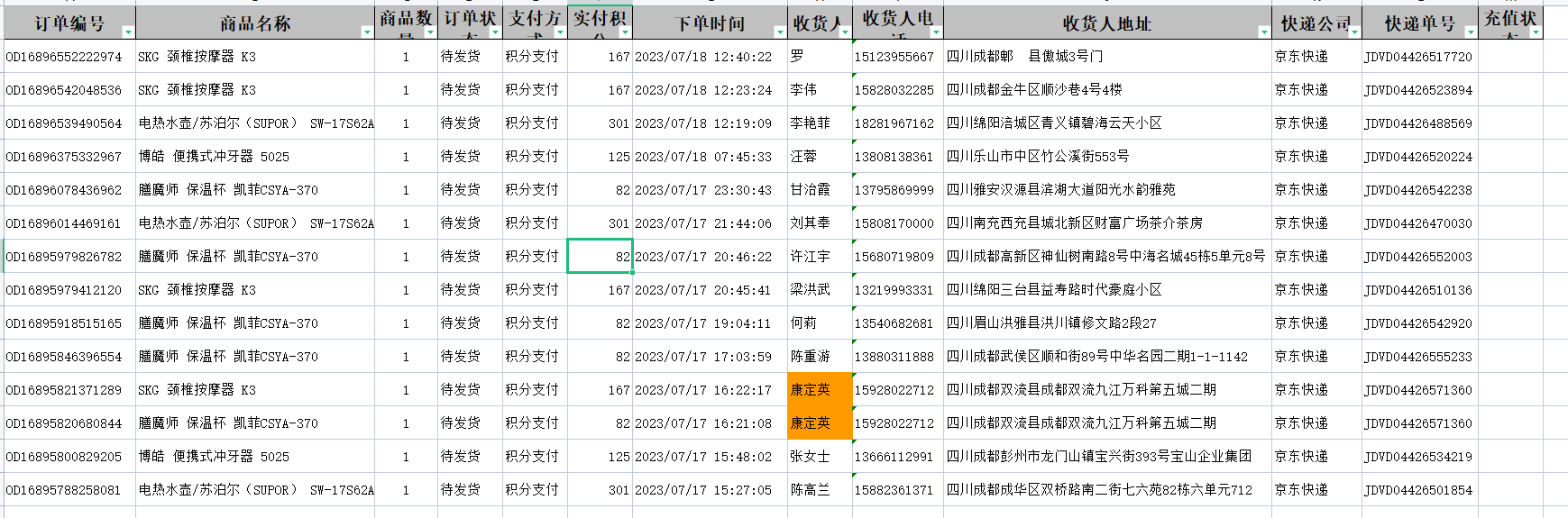The width and height of the screenshot is (1568, 518).
Task: Select order number cell OD16896375332967
Action: click(70, 156)
